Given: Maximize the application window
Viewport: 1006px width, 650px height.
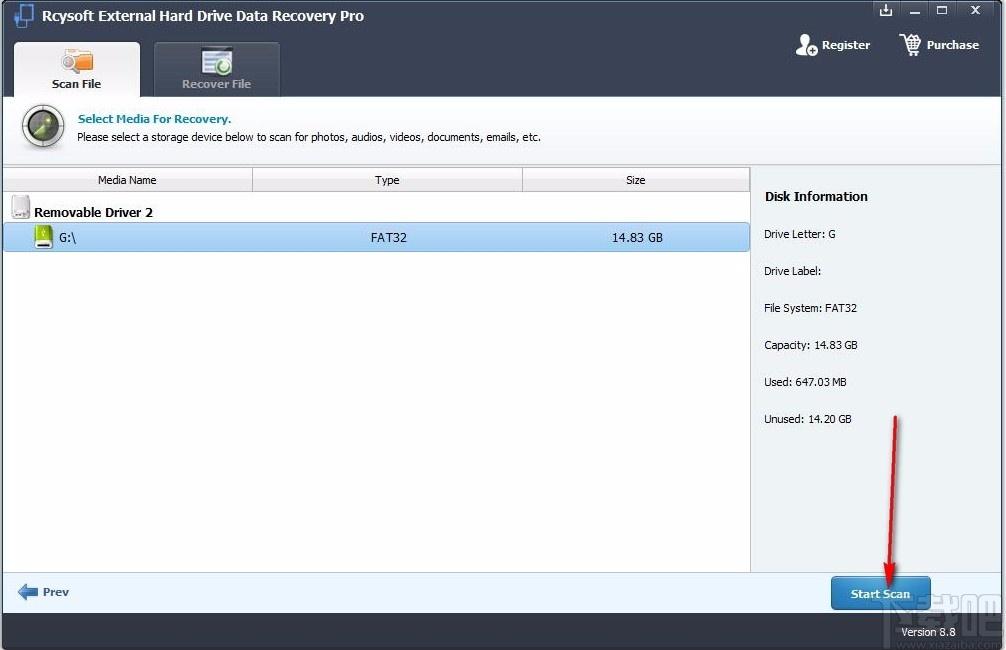Looking at the screenshot, I should [942, 10].
